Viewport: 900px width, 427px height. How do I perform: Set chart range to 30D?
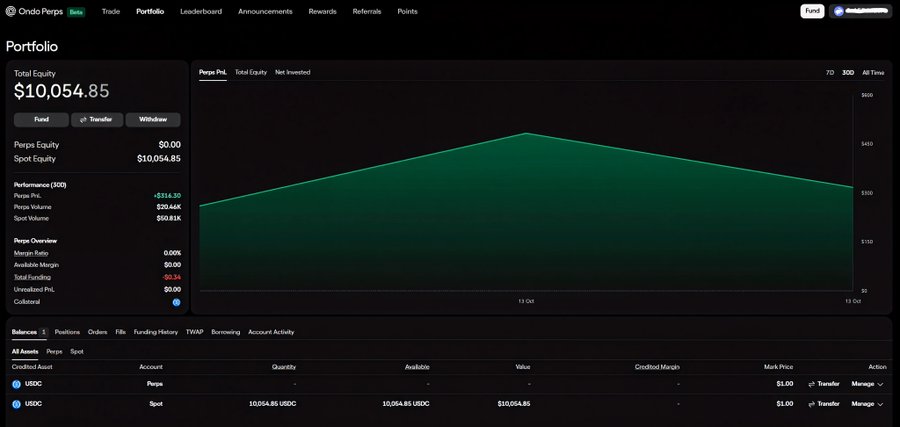pos(848,73)
